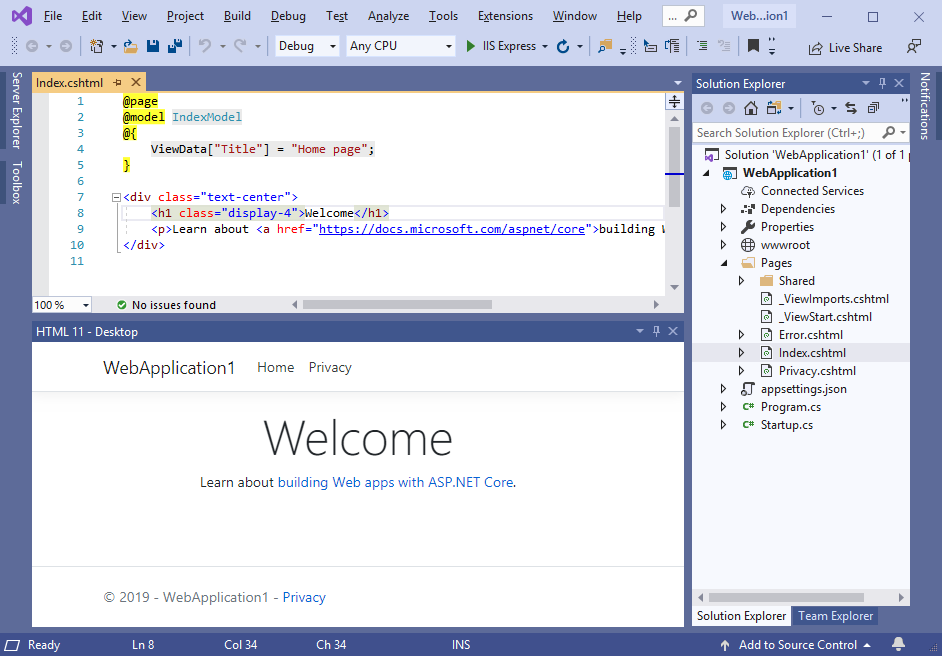Screen dimensions: 942x656
Task: Toggle pin on the Index.cshtml tab
Action: (x=118, y=83)
